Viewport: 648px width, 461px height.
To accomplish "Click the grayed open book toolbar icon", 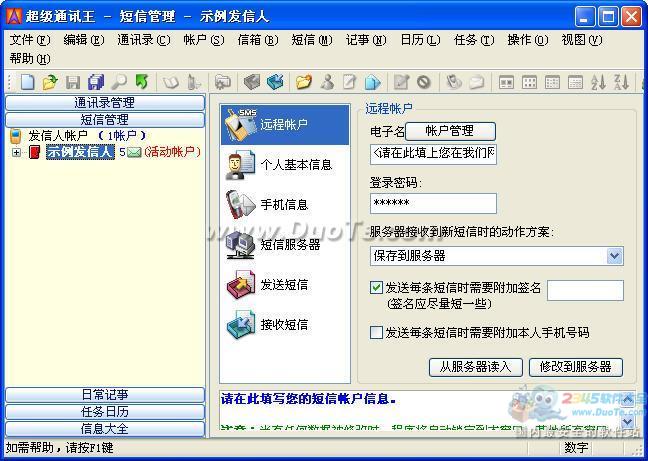I will (x=170, y=82).
